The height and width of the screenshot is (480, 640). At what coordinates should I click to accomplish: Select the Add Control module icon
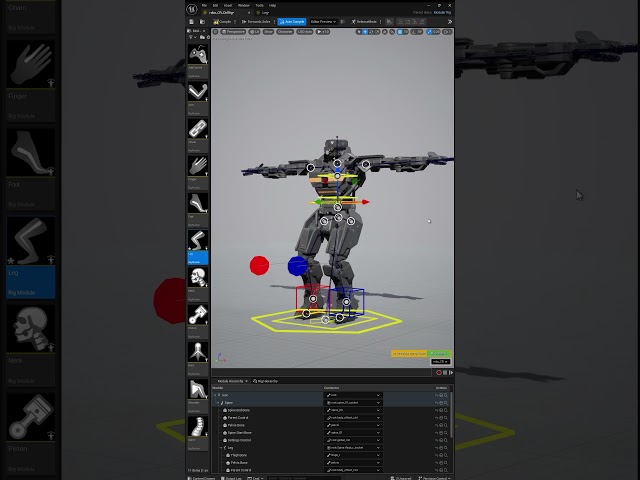[x=198, y=54]
